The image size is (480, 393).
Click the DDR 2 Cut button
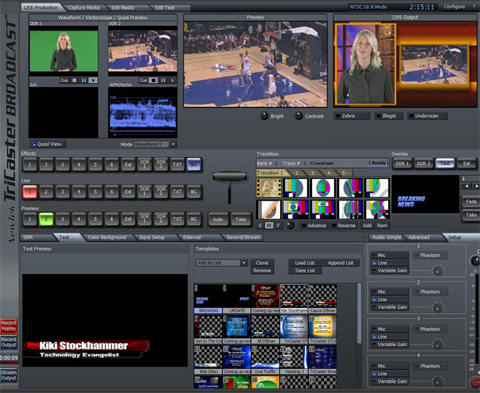click(x=143, y=80)
